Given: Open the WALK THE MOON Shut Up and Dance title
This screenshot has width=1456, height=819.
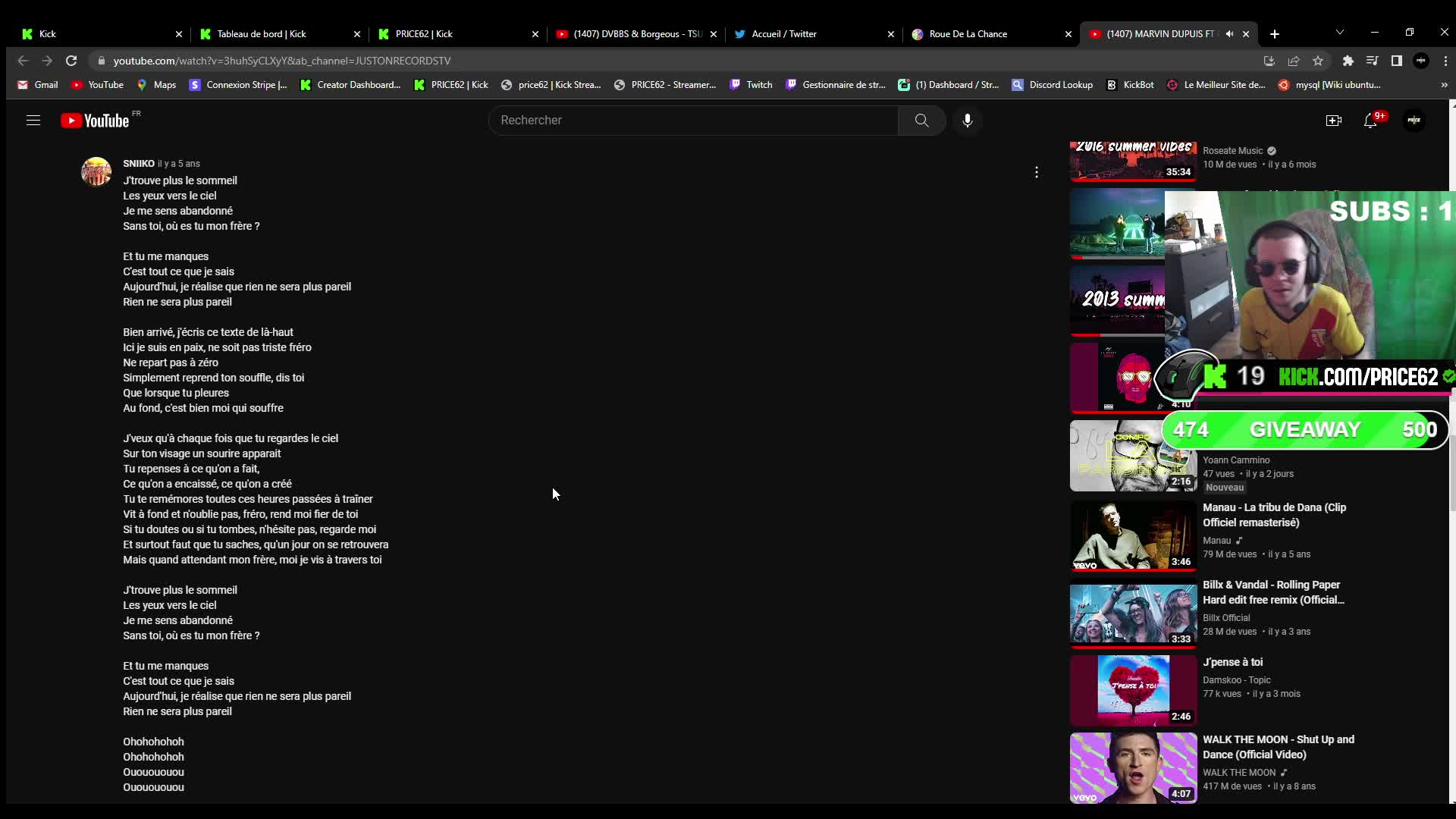Looking at the screenshot, I should pos(1279,747).
